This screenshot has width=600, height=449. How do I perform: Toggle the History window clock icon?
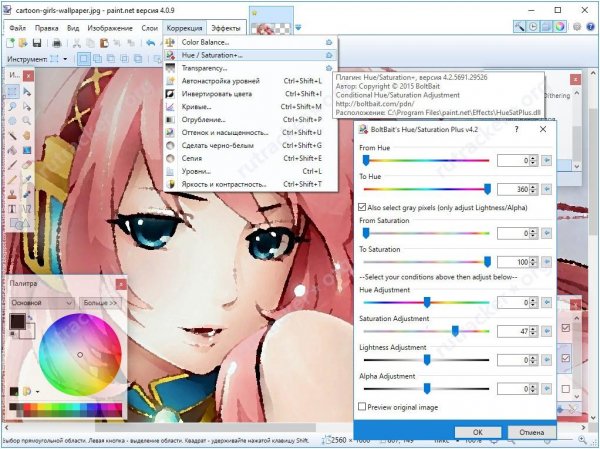tap(533, 26)
